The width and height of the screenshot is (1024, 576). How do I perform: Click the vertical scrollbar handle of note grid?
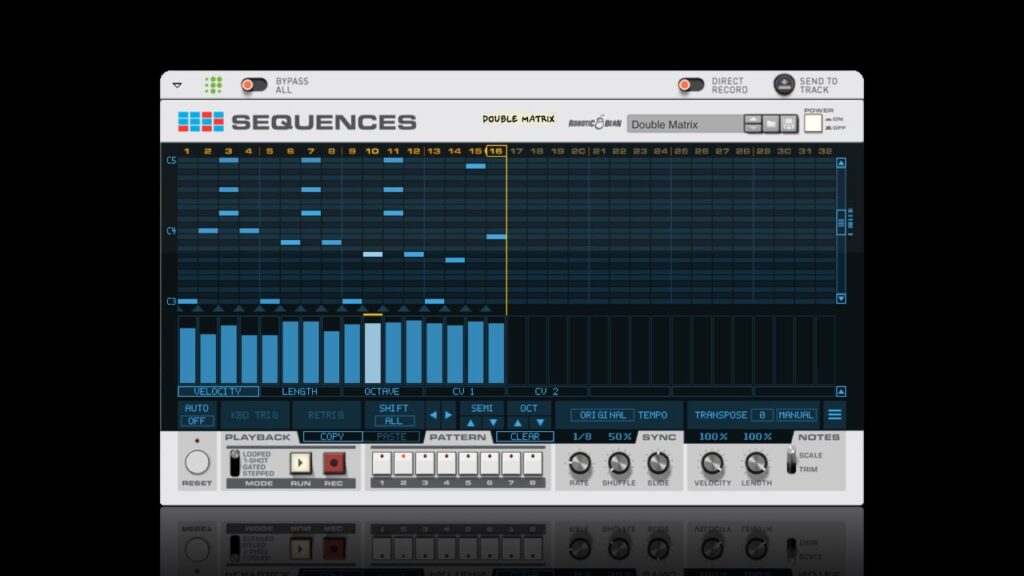[841, 222]
